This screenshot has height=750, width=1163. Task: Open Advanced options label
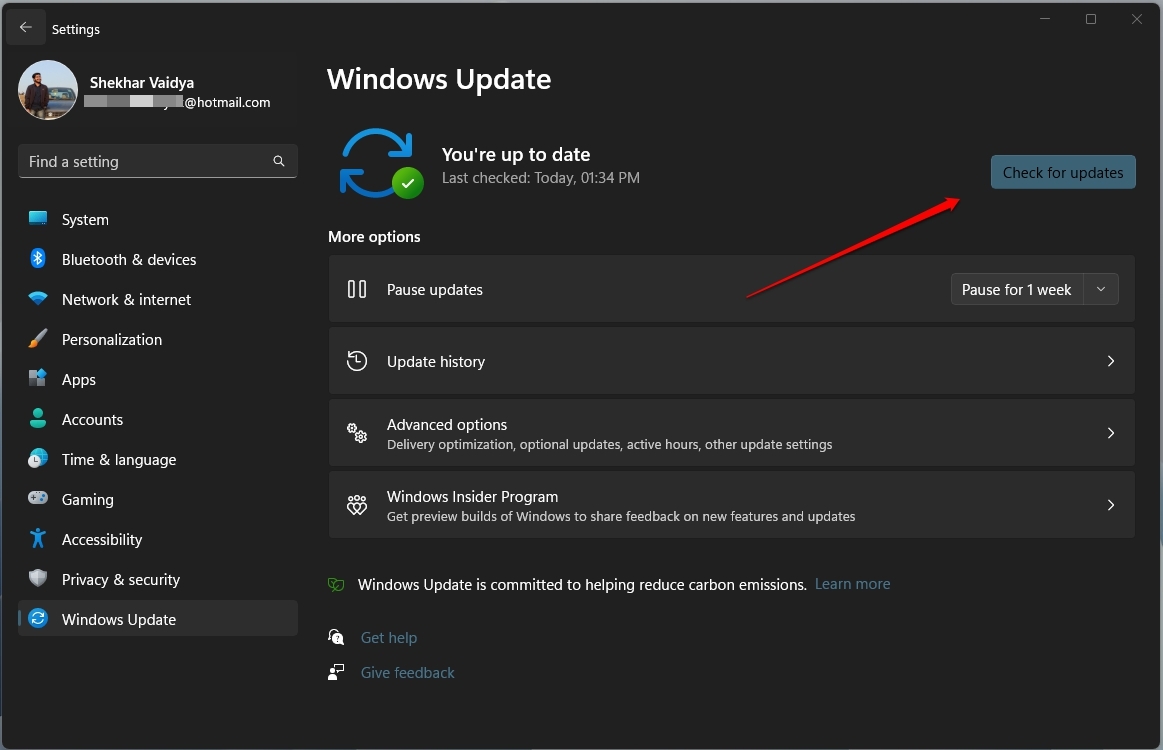pyautogui.click(x=447, y=424)
